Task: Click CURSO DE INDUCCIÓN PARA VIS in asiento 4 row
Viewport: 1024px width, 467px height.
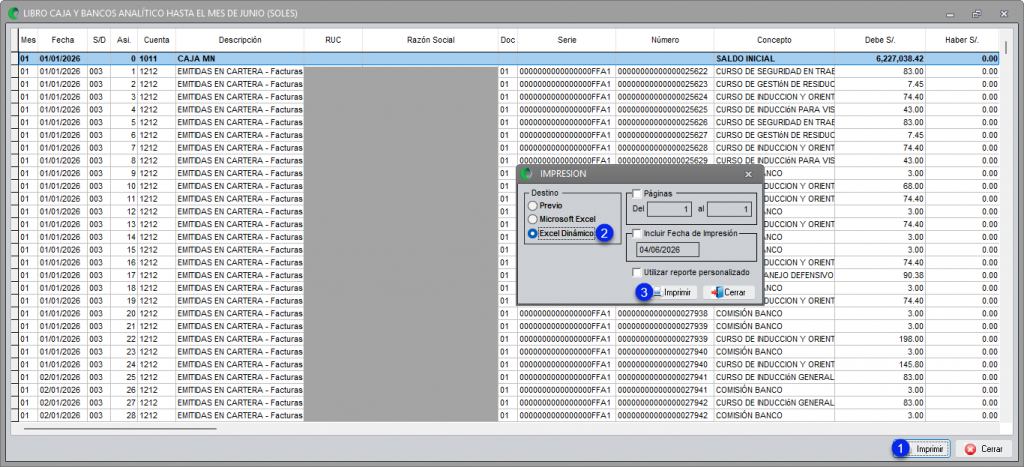Action: (x=775, y=109)
